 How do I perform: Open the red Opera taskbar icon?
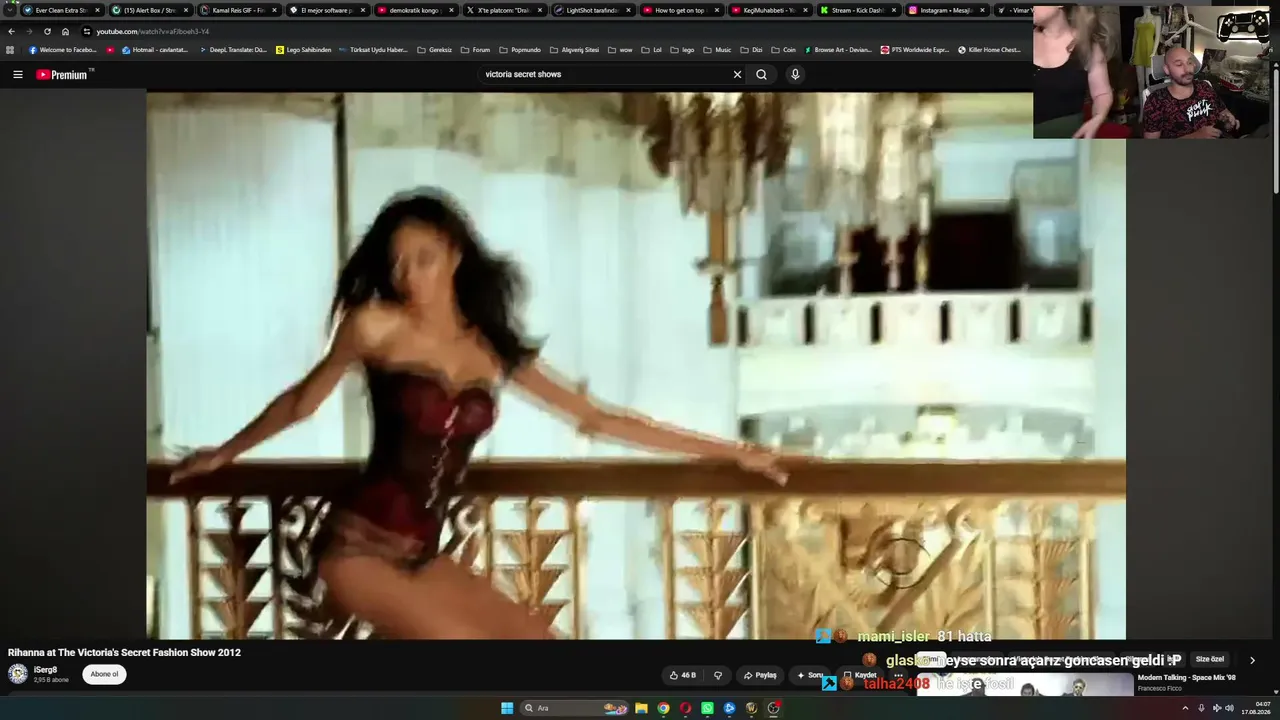click(685, 708)
